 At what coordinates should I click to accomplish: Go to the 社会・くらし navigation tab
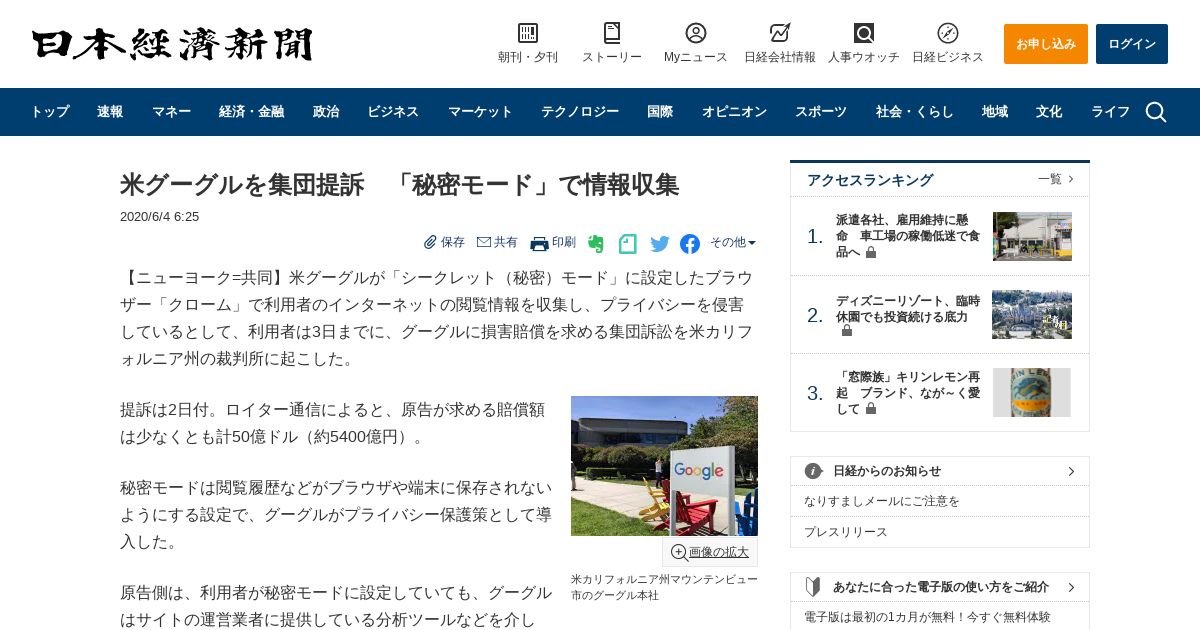(915, 112)
